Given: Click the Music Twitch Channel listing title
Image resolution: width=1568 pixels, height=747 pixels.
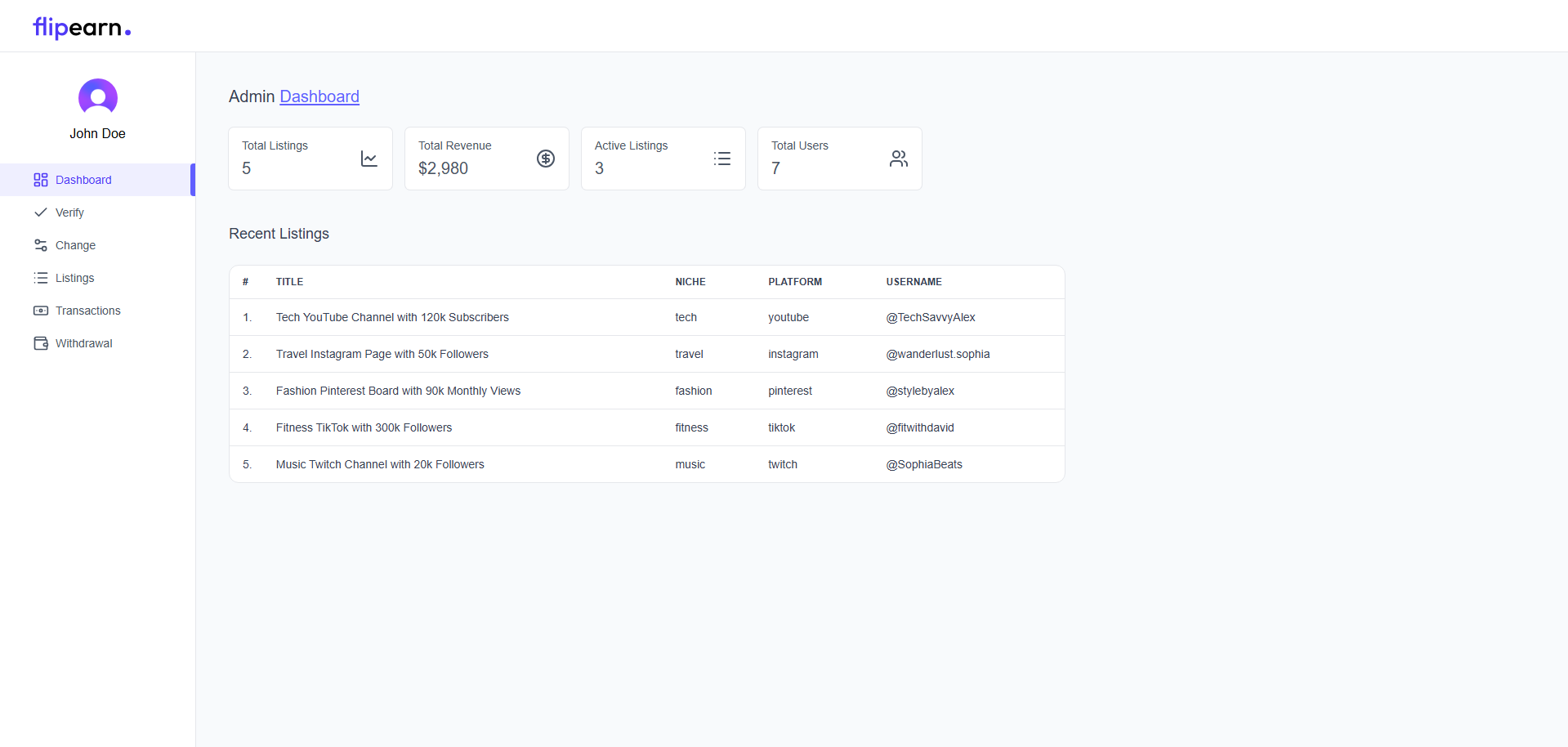Looking at the screenshot, I should [x=380, y=464].
